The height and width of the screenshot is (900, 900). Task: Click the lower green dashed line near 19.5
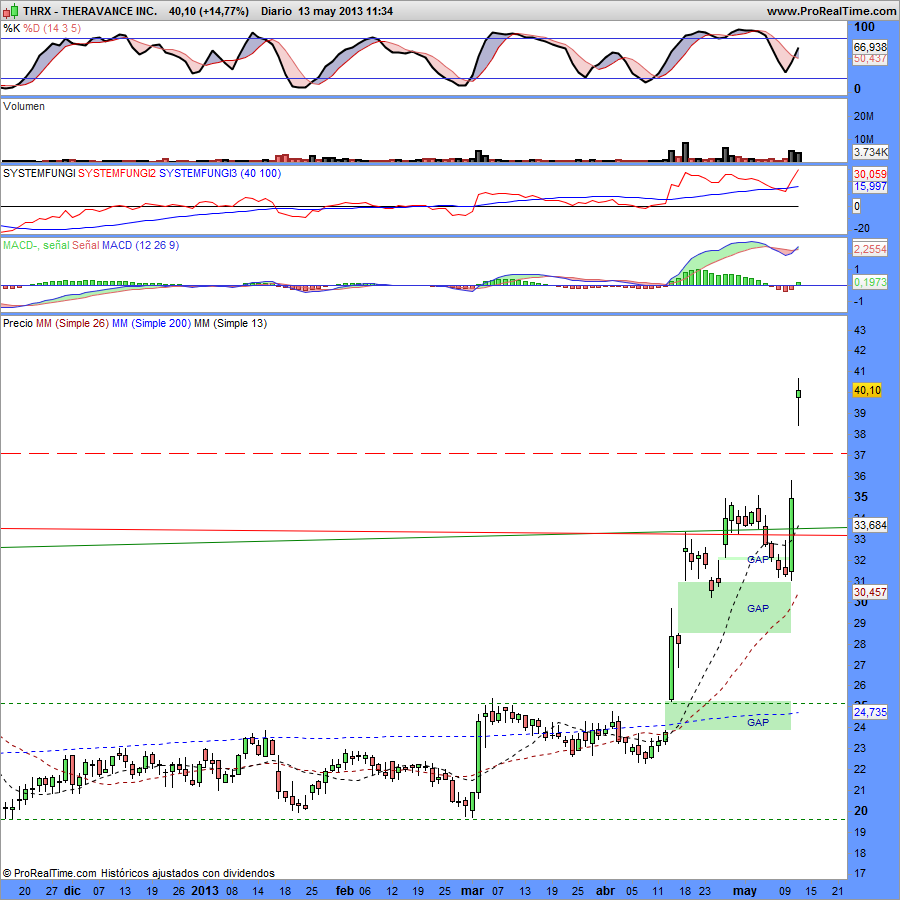pos(424,820)
